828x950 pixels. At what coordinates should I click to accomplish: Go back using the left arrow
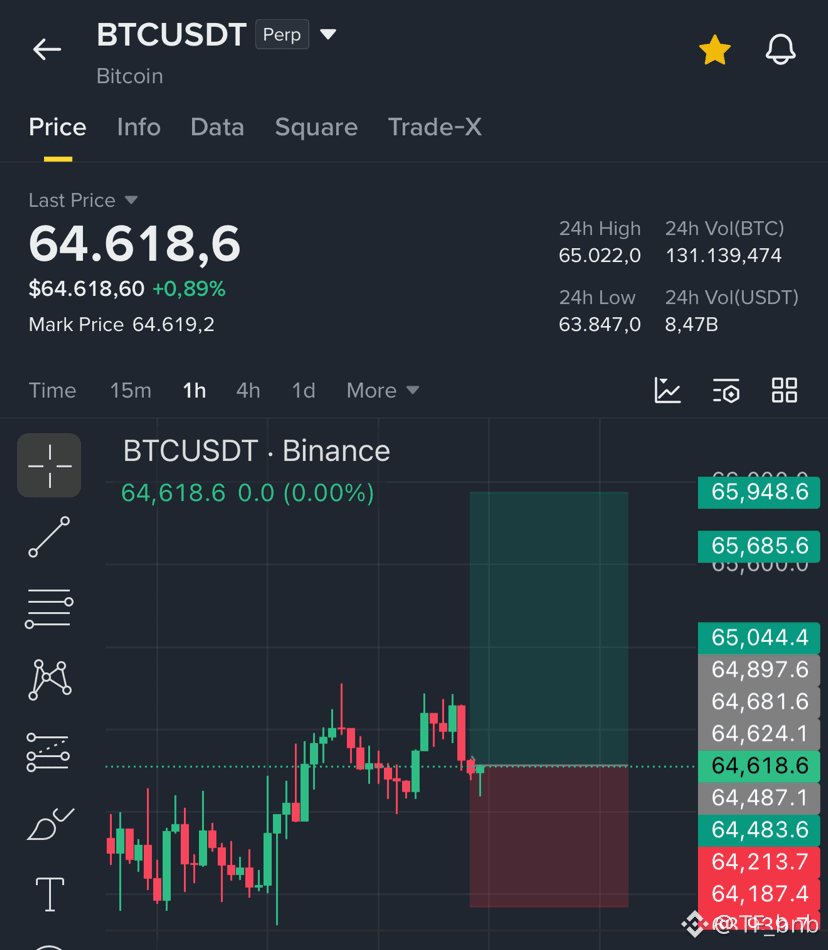pyautogui.click(x=47, y=49)
